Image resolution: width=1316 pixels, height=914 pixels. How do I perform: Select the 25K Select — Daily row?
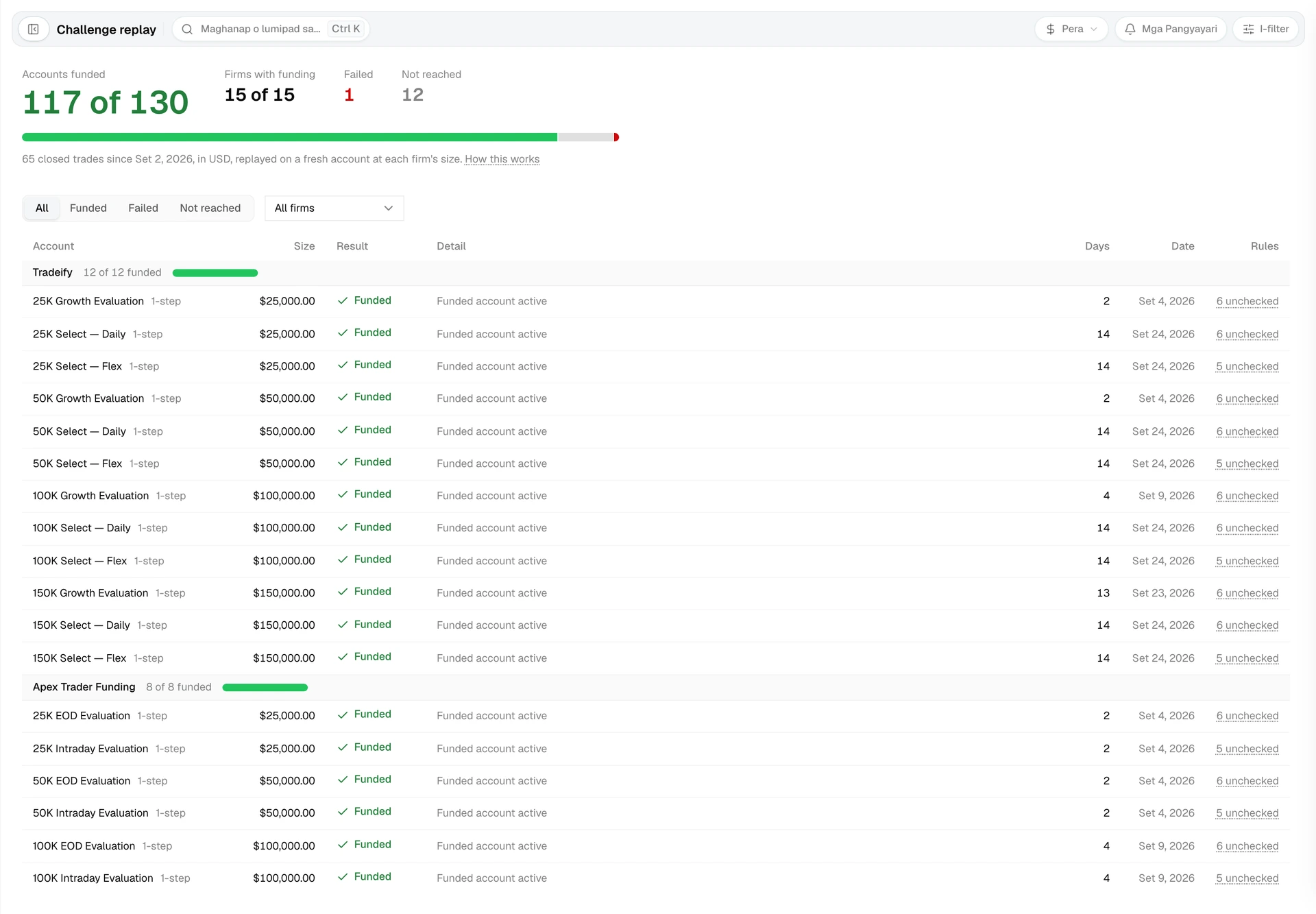pyautogui.click(x=655, y=334)
